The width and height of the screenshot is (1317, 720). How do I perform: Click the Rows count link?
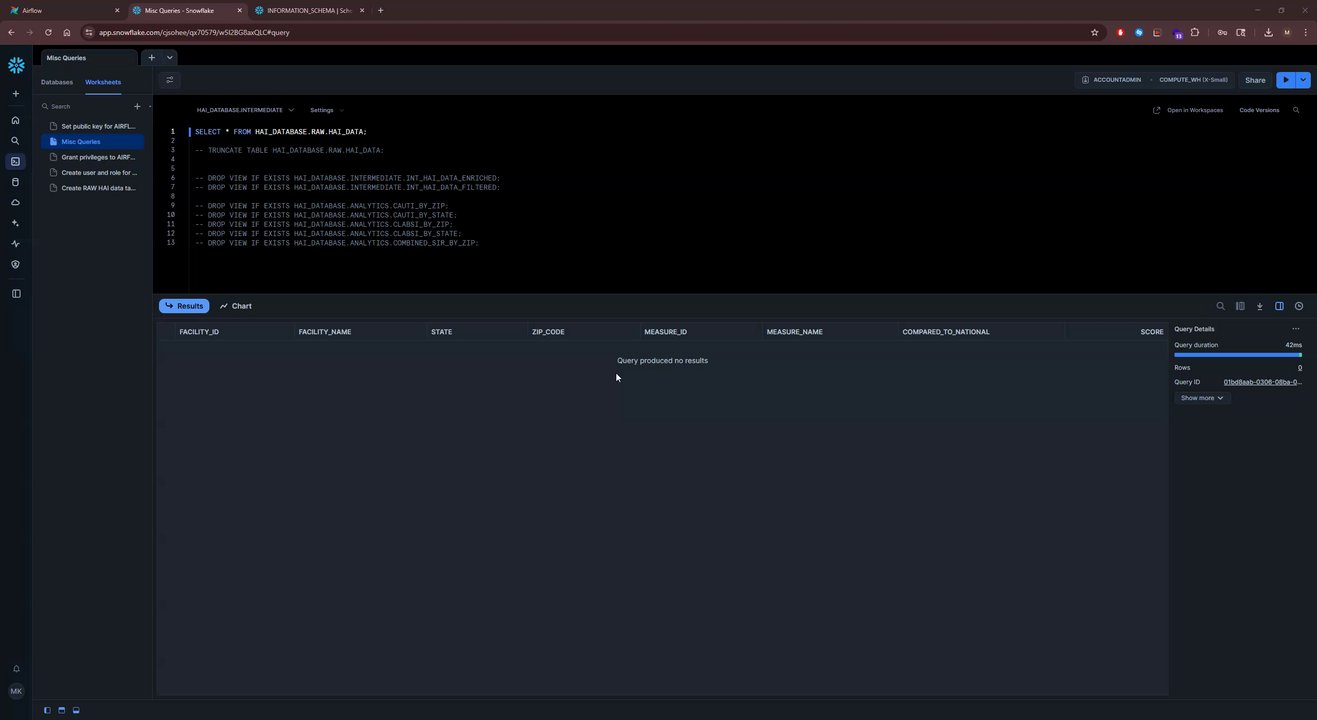pyautogui.click(x=1300, y=368)
